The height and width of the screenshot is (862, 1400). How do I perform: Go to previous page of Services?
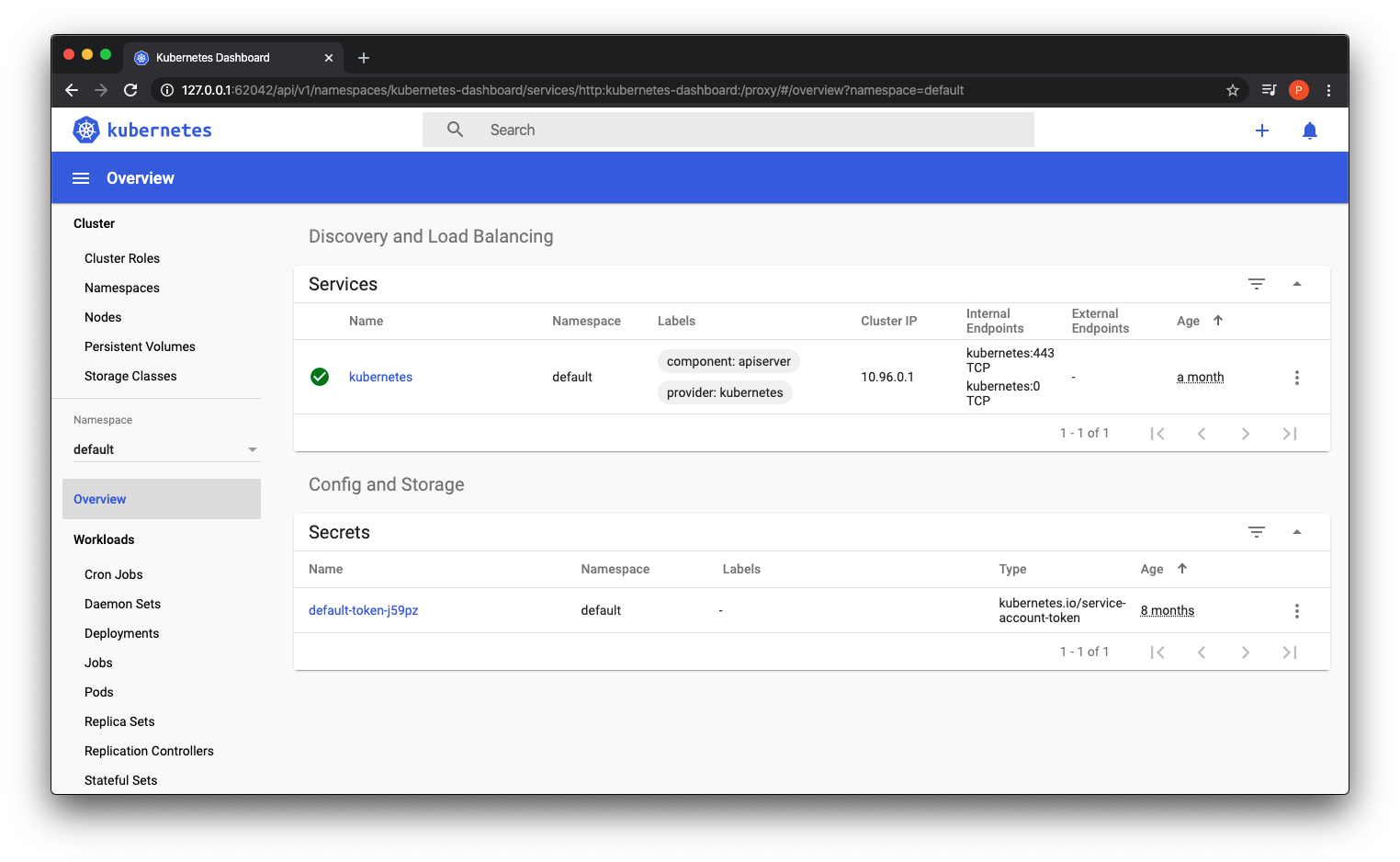(1202, 434)
